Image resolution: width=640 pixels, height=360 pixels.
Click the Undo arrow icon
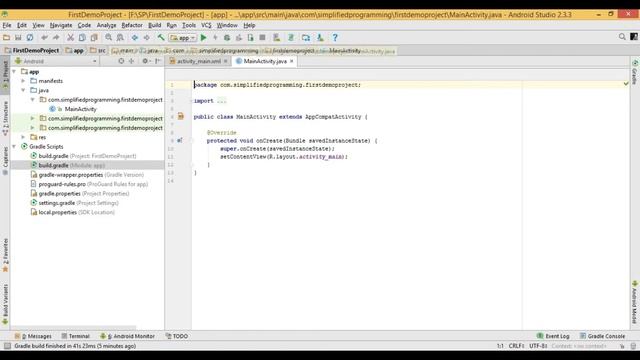pyautogui.click(x=44, y=38)
